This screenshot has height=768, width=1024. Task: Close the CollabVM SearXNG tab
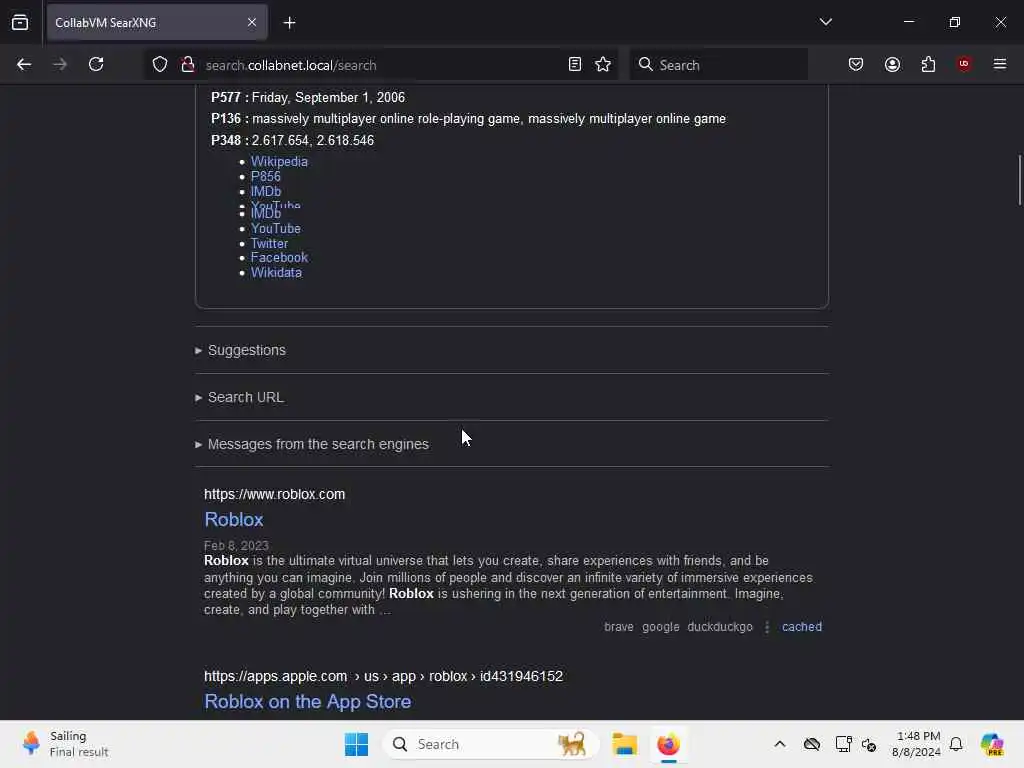click(251, 22)
